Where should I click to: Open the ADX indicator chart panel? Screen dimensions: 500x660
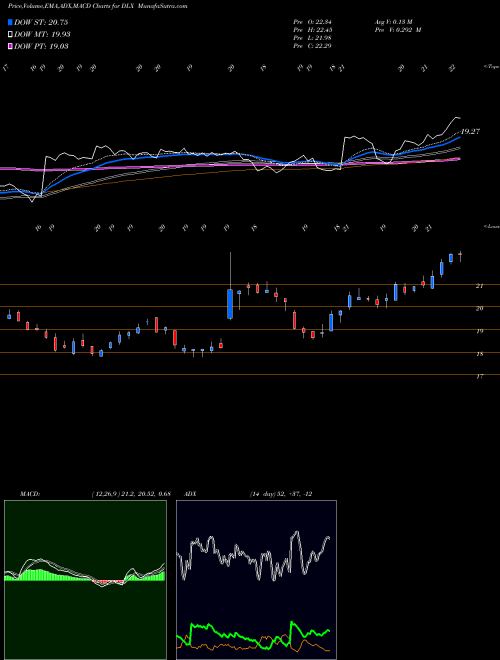(x=256, y=580)
